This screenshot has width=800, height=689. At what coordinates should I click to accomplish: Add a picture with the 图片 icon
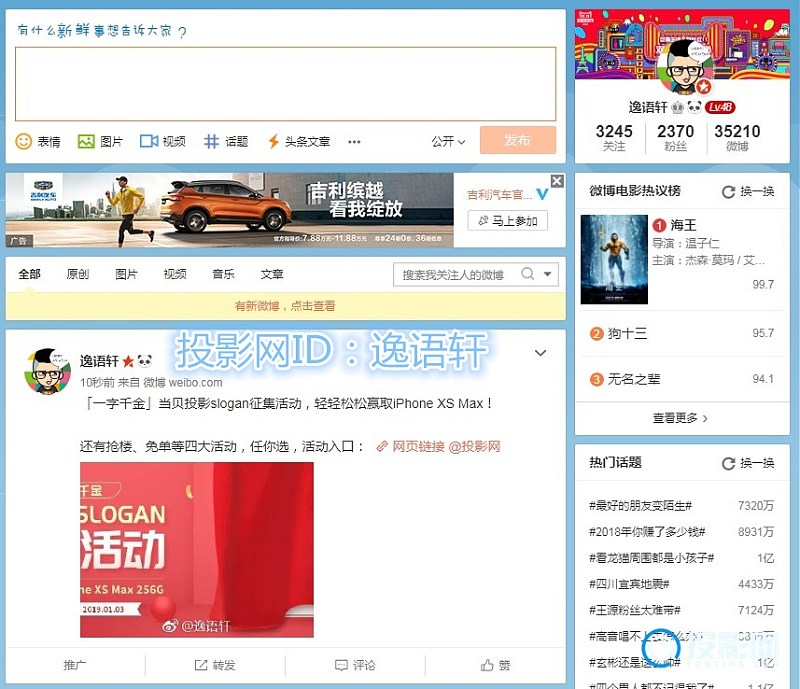(86, 141)
